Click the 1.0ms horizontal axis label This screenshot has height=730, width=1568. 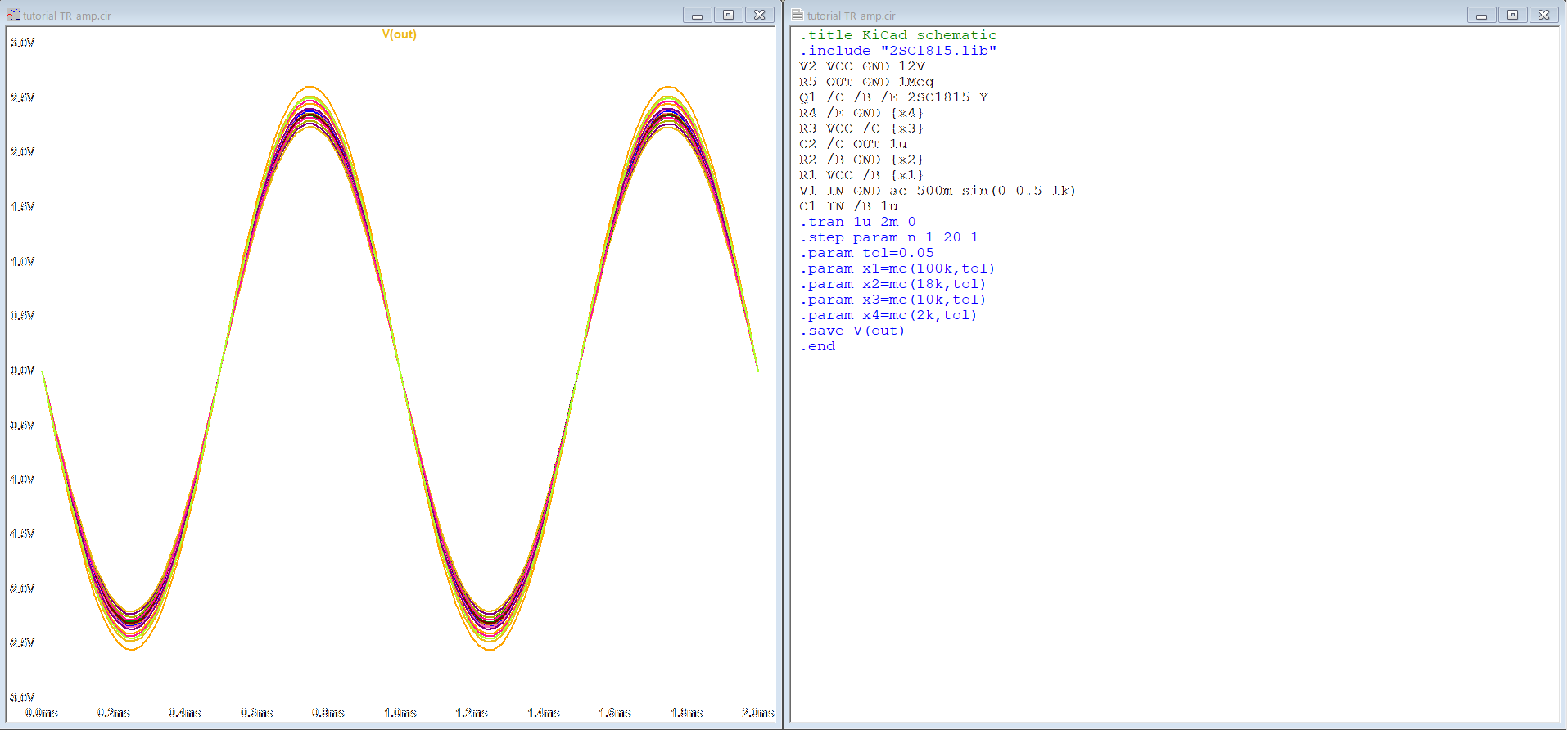[400, 713]
